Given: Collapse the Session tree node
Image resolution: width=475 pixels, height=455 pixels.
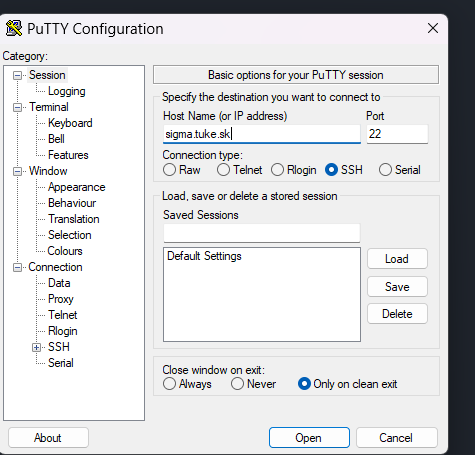Looking at the screenshot, I should [17, 76].
